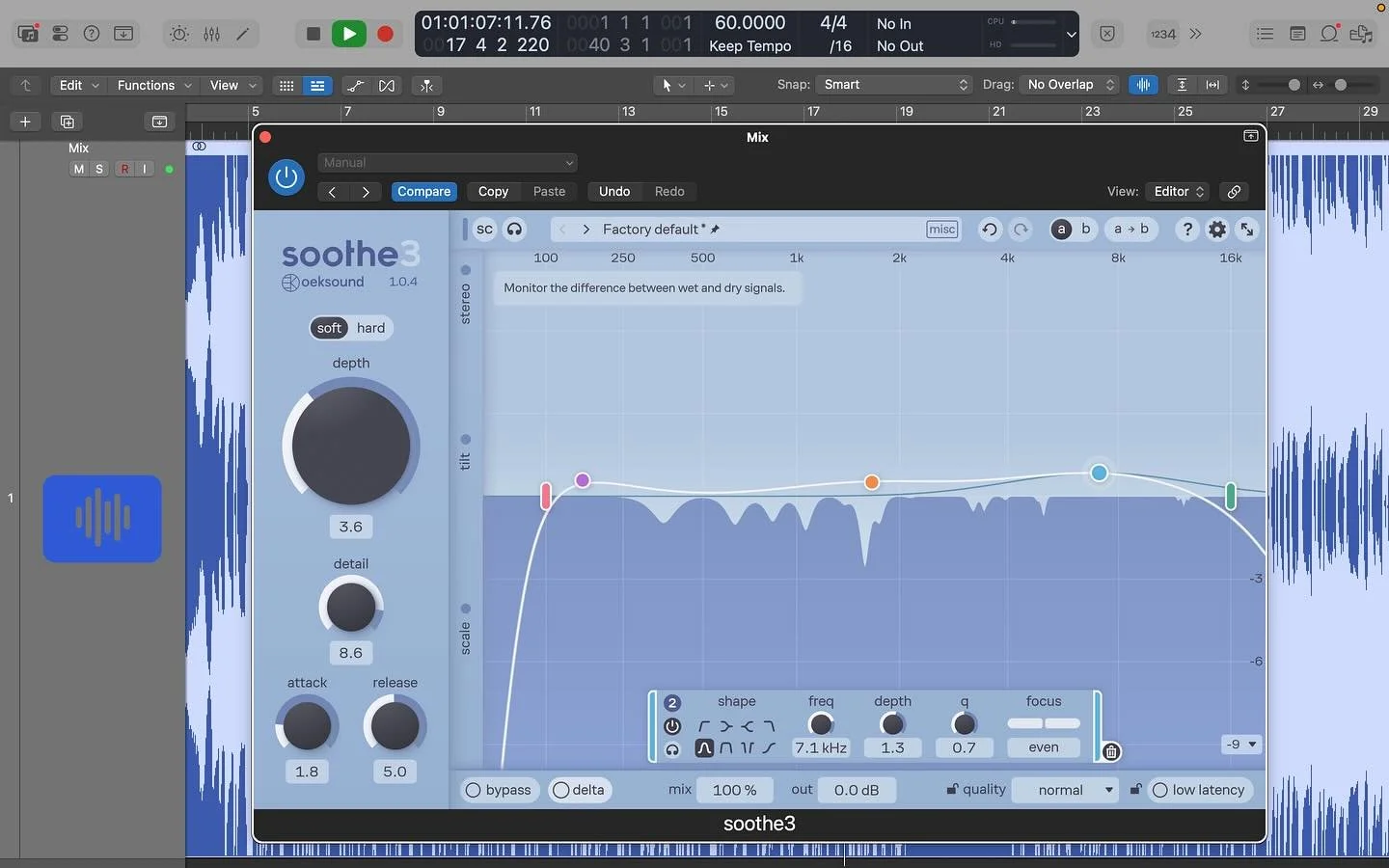
Task: Open the Functions menu
Action: pyautogui.click(x=154, y=85)
